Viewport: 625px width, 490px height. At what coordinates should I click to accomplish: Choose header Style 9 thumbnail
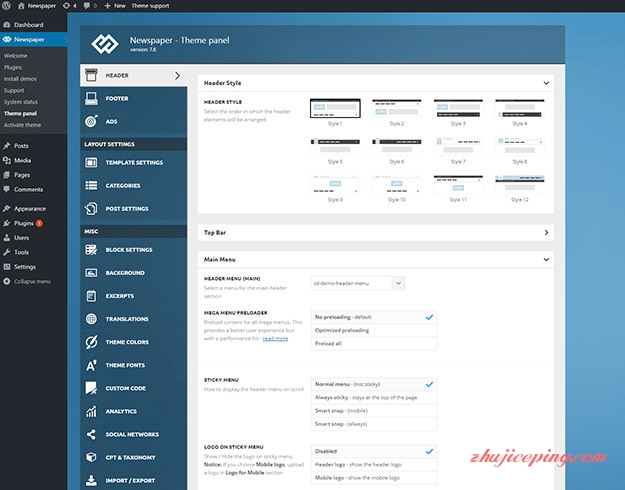pyautogui.click(x=335, y=184)
